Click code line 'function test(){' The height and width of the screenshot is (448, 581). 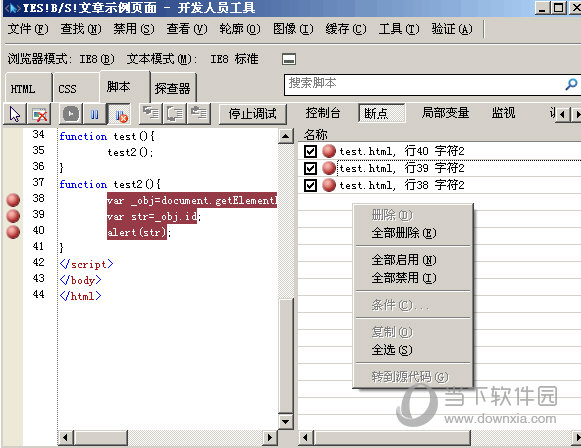coord(107,136)
